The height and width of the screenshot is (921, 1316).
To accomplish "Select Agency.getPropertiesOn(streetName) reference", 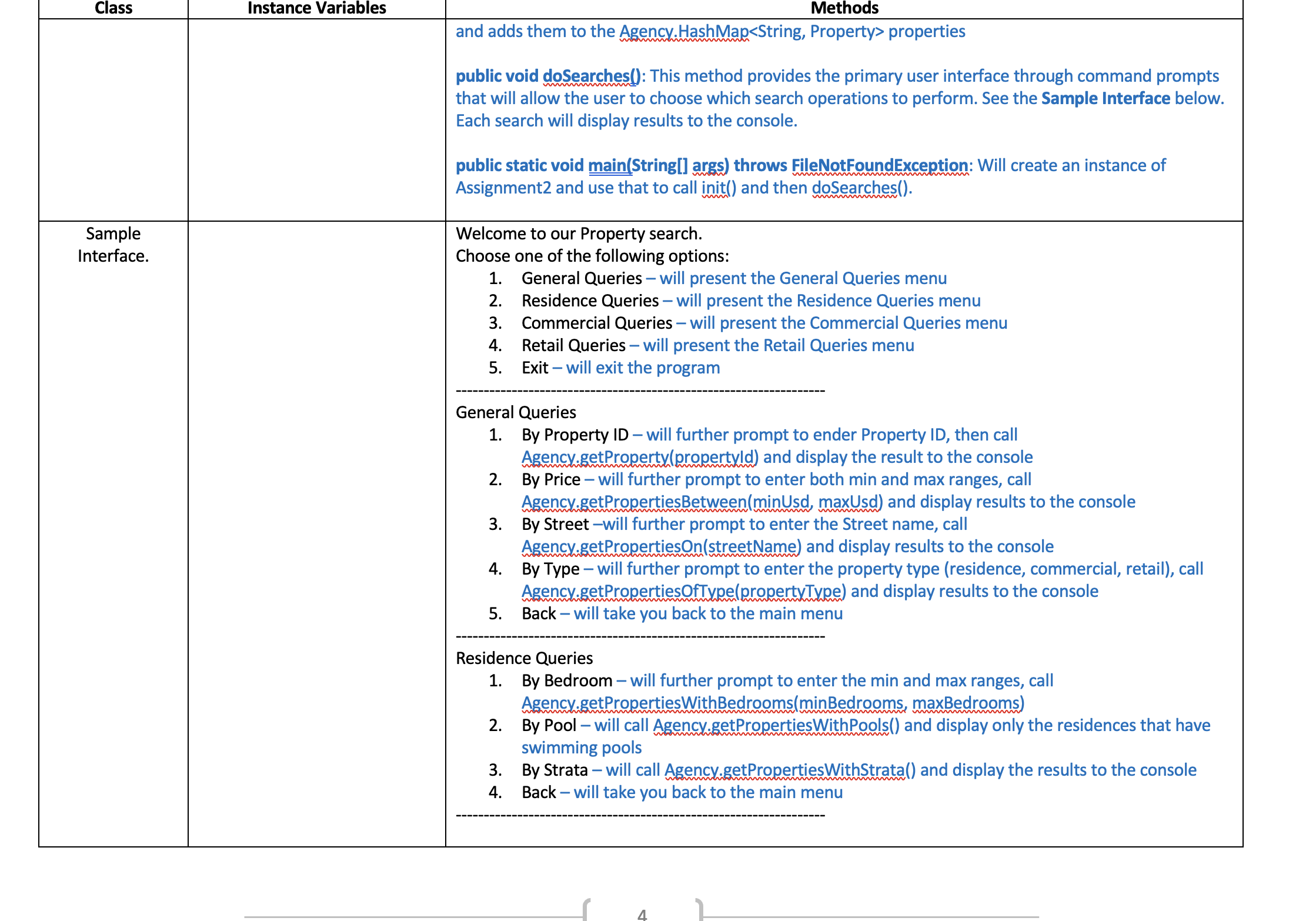I will point(660,546).
